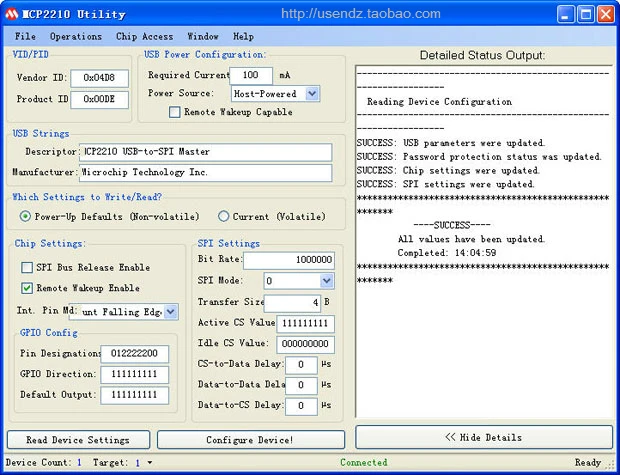Enable the Remote Wakeup Capable checkbox
The height and width of the screenshot is (475, 620).
[x=175, y=113]
